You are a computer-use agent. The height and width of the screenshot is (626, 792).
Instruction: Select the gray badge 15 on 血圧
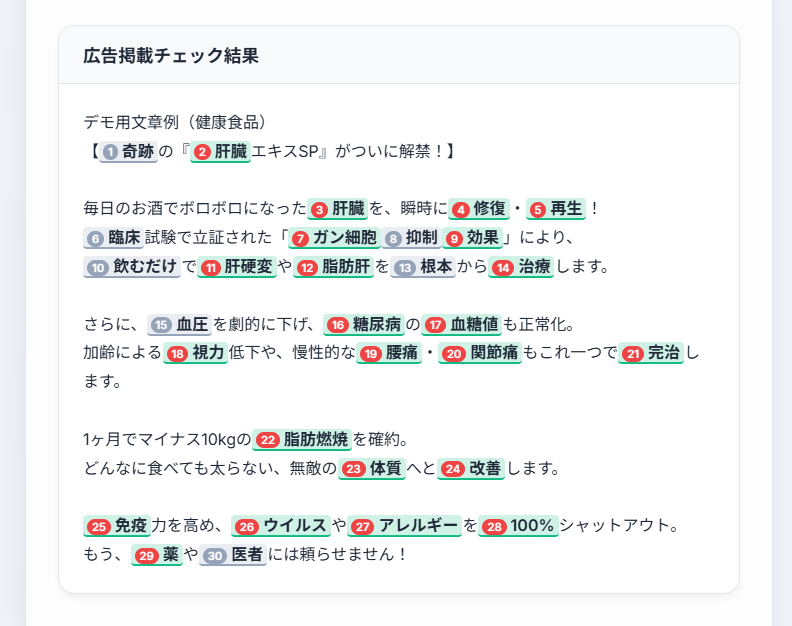160,325
